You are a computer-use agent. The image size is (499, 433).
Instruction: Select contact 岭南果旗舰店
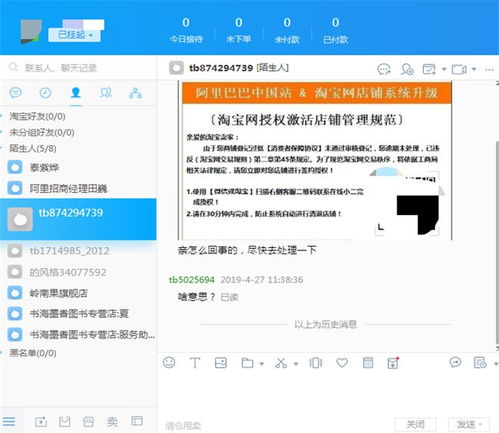point(78,293)
